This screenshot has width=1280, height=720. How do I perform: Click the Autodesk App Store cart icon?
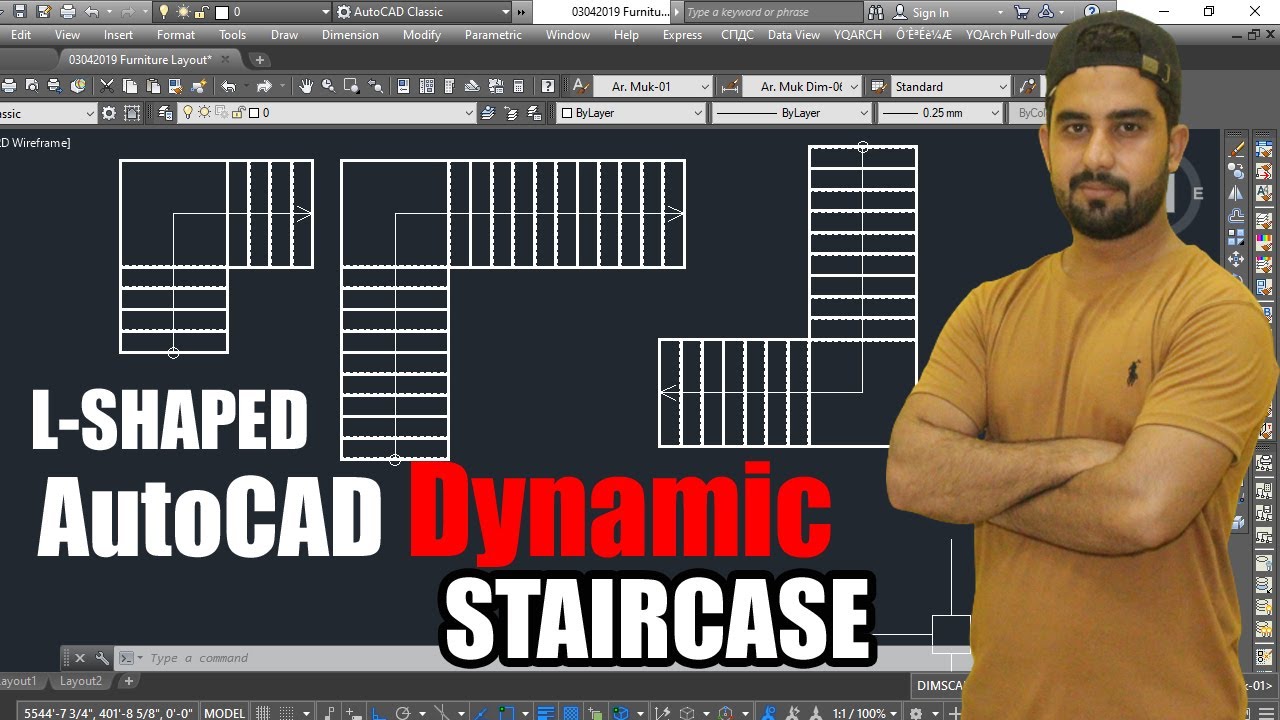point(1022,12)
